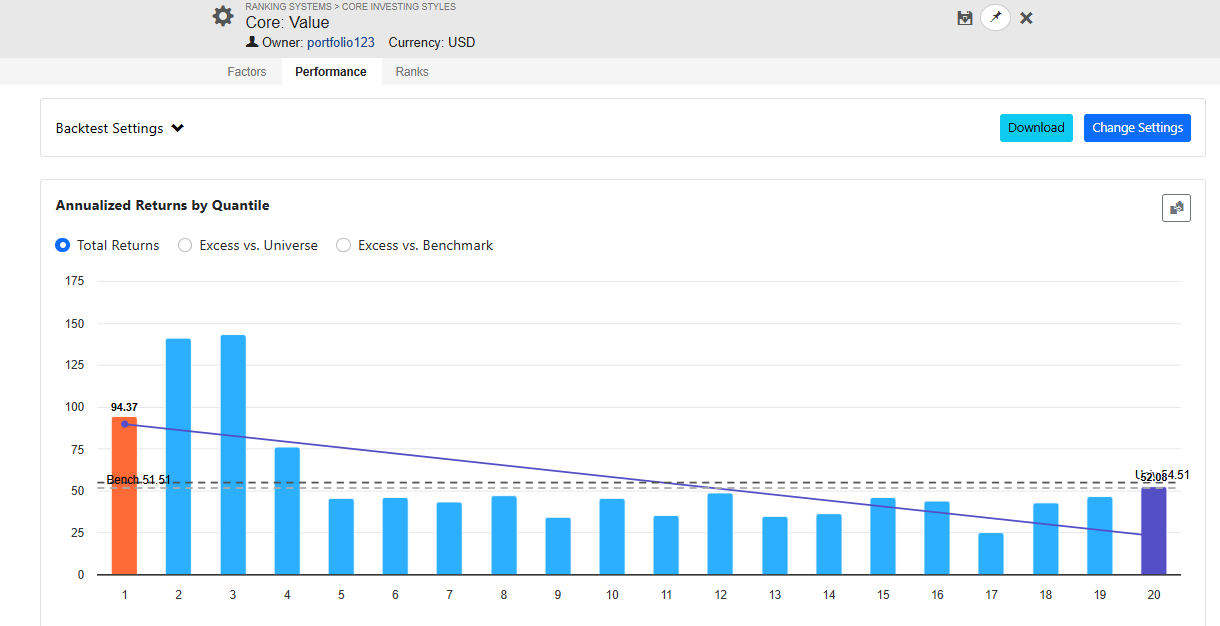Click the orange quantile 1 bar

tap(124, 500)
